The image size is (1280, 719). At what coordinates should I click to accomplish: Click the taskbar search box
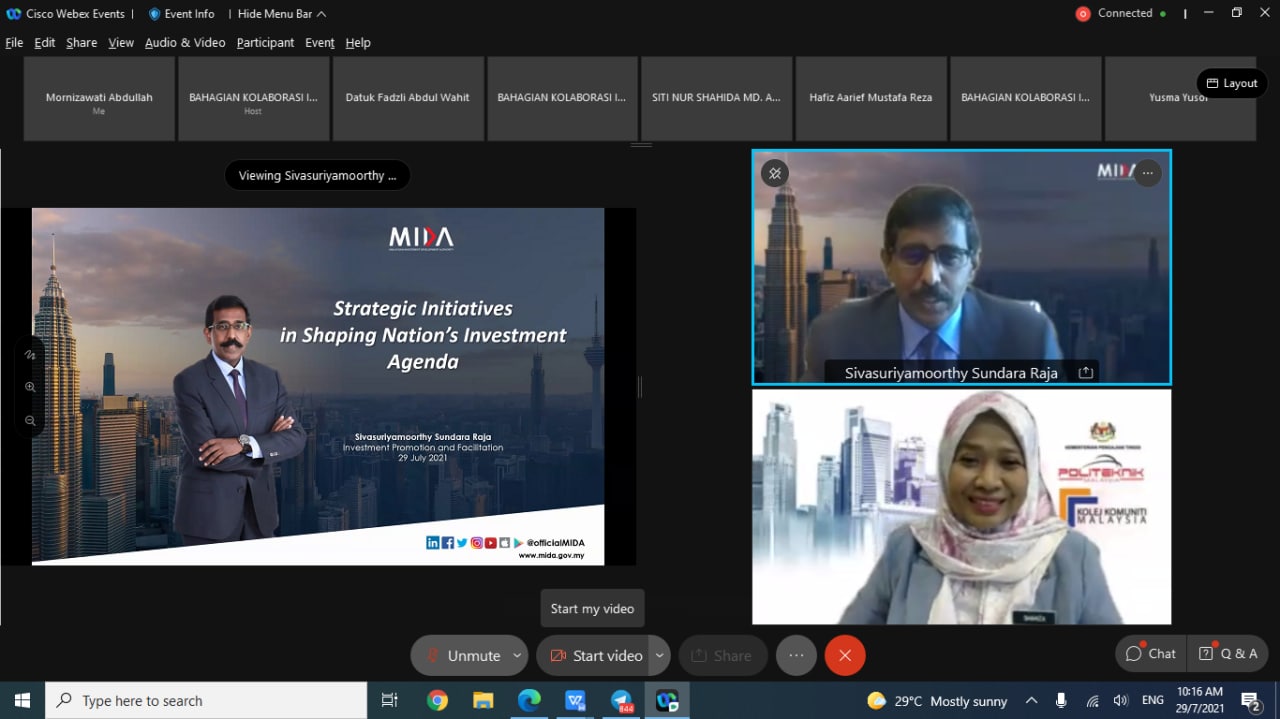pyautogui.click(x=206, y=700)
